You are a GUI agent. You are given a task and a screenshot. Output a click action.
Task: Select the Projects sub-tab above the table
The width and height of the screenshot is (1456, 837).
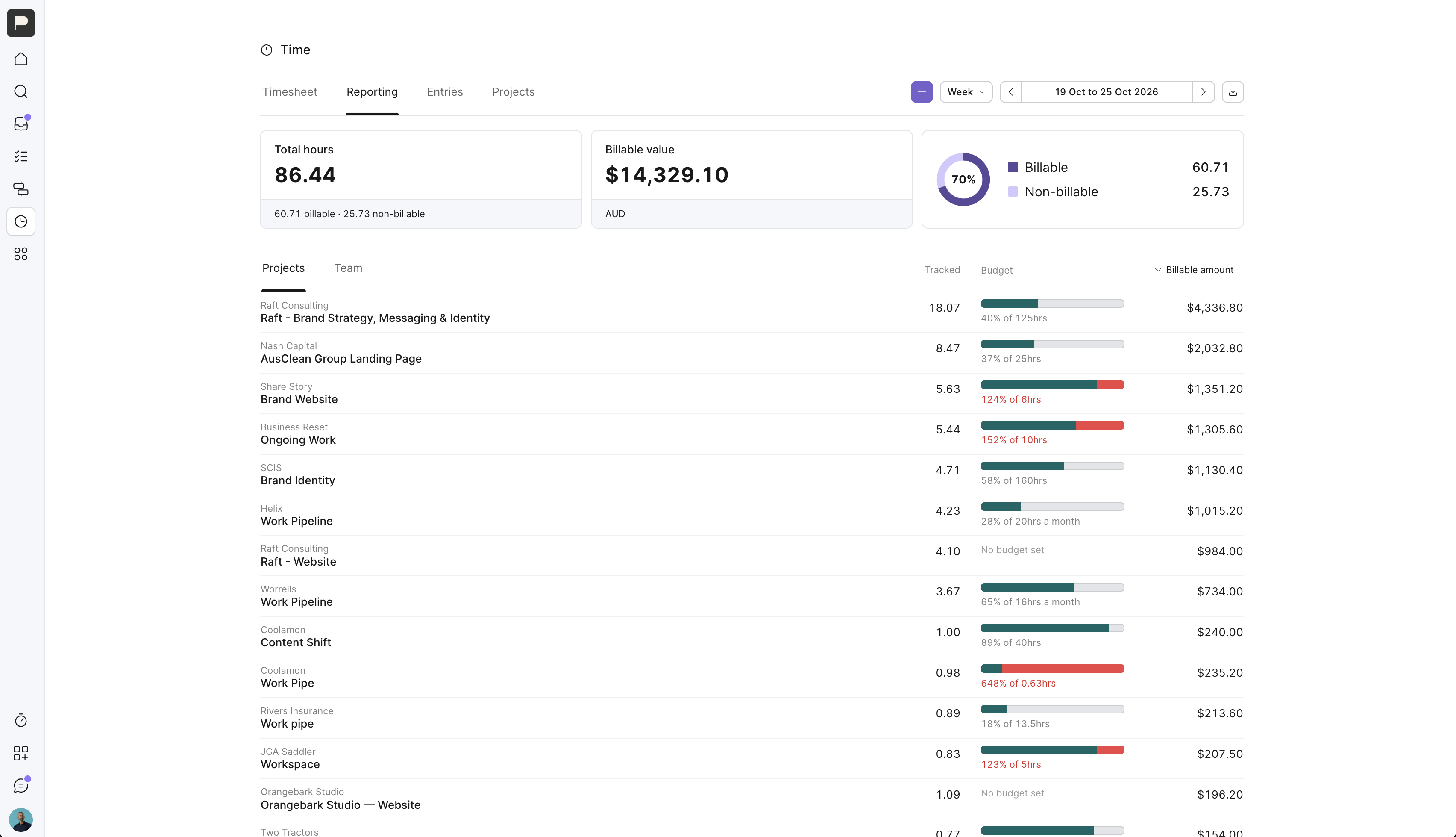(283, 268)
